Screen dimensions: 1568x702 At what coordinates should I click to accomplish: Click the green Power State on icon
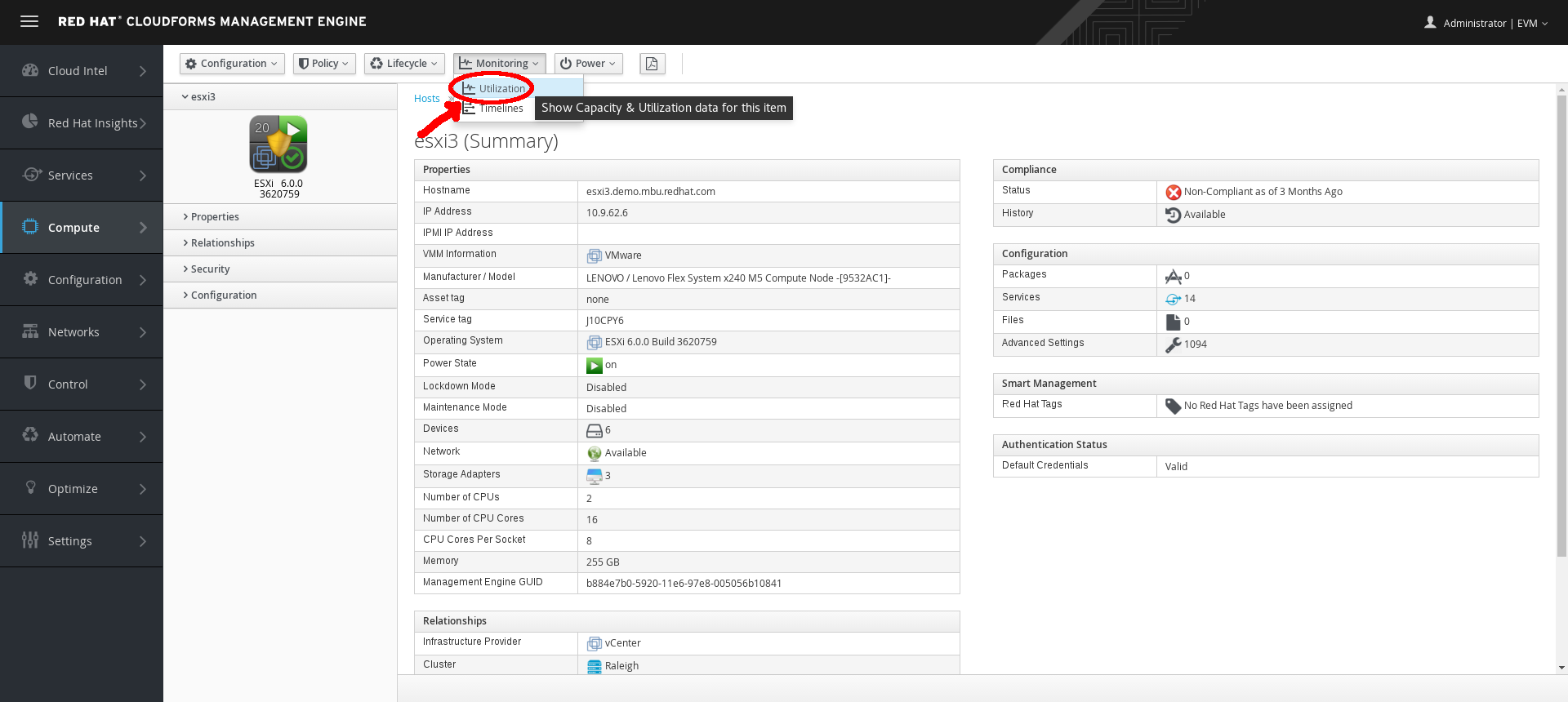(x=595, y=366)
